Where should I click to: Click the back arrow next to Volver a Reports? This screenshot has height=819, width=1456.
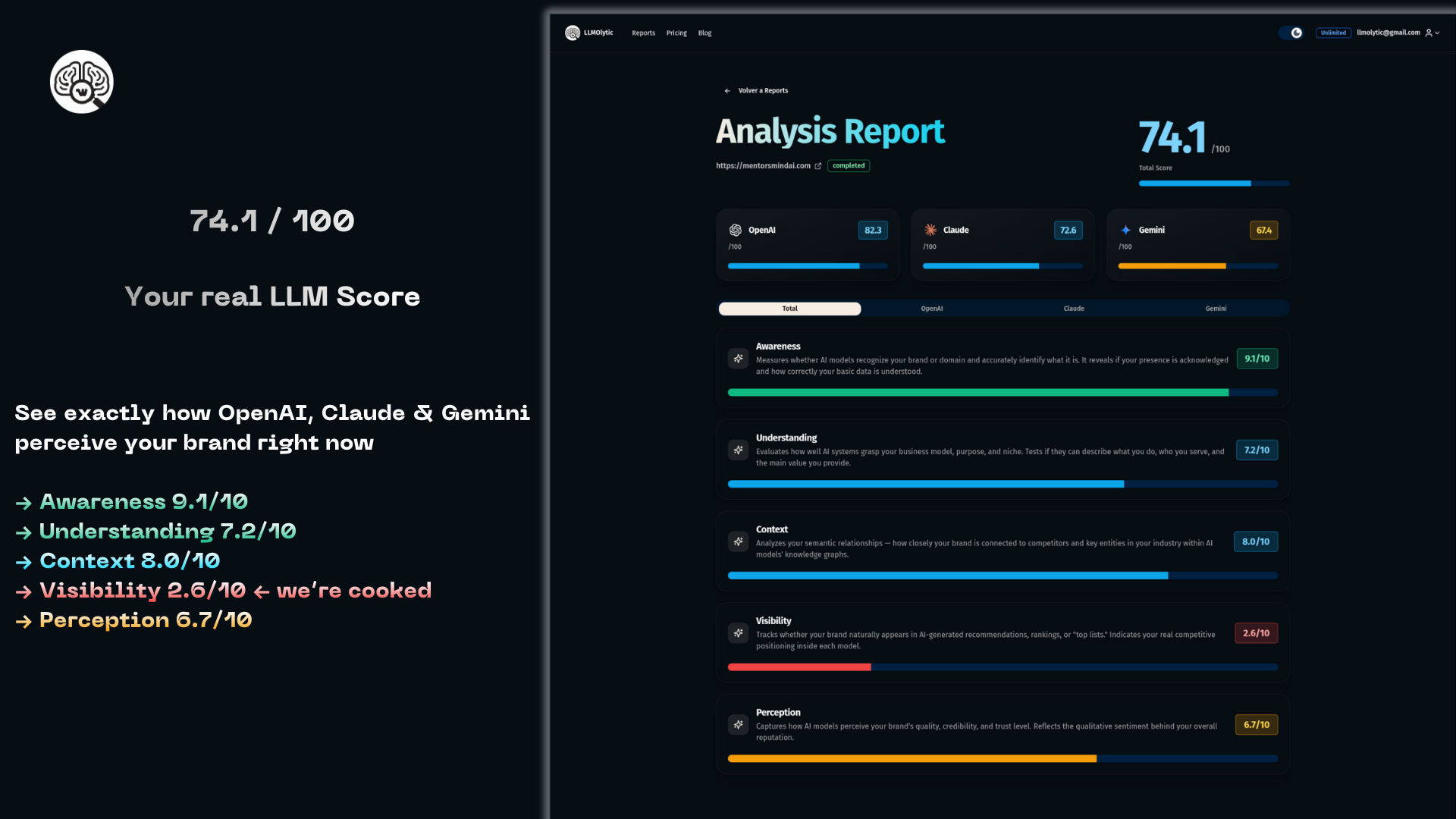pyautogui.click(x=727, y=90)
